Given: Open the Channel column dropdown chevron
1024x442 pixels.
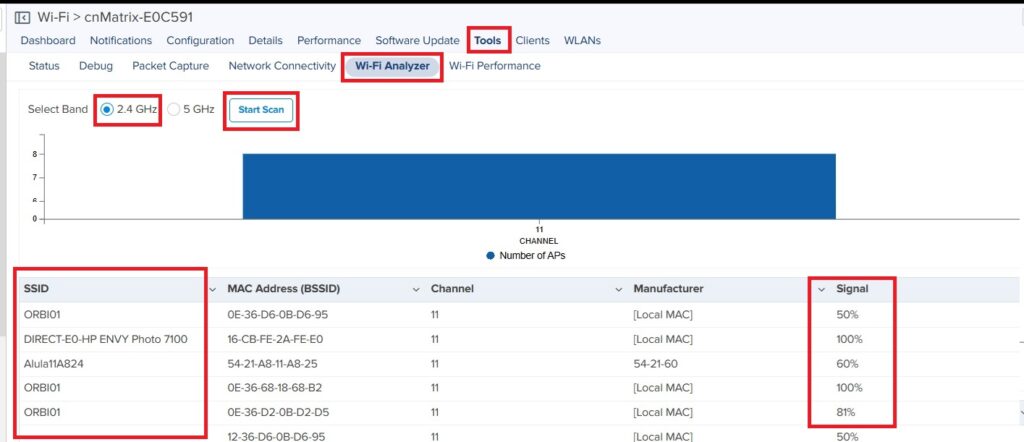Looking at the screenshot, I should [619, 289].
